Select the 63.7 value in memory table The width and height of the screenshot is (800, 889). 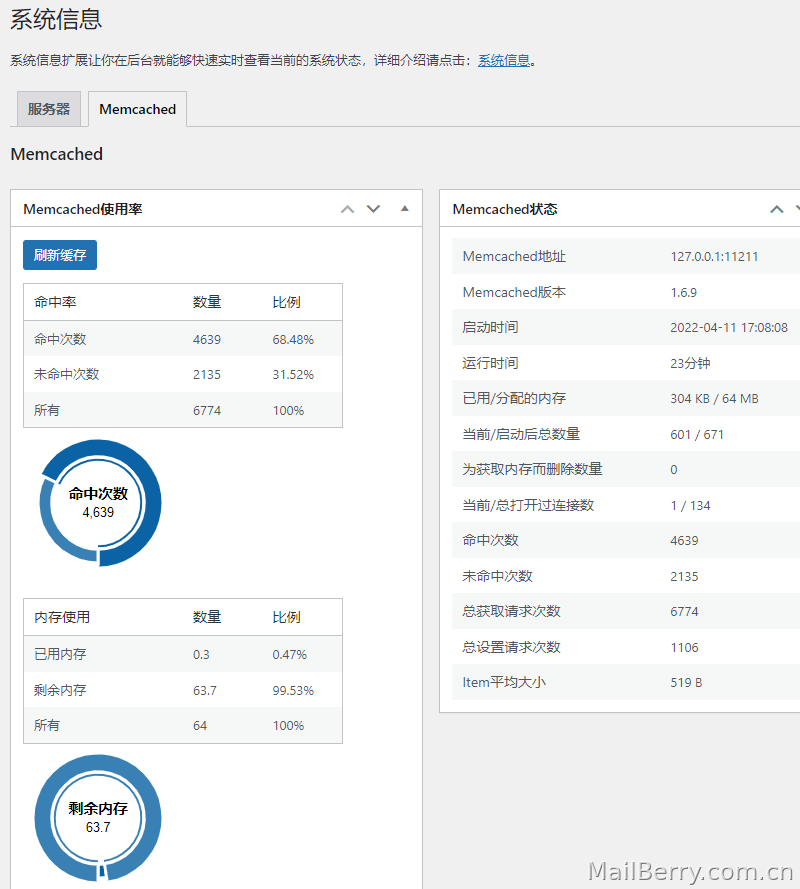point(205,691)
